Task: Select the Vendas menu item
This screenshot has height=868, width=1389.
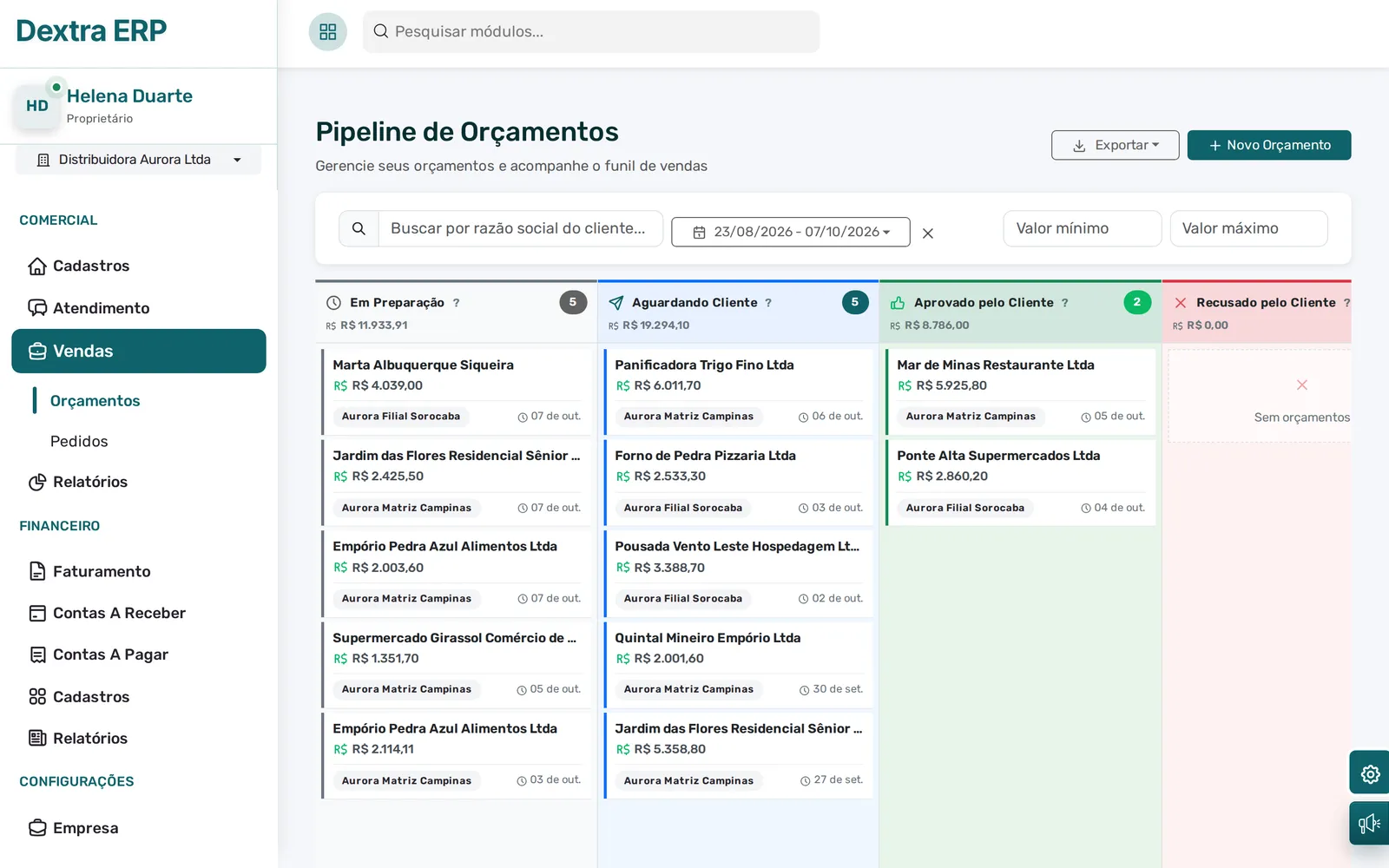Action: [x=139, y=351]
